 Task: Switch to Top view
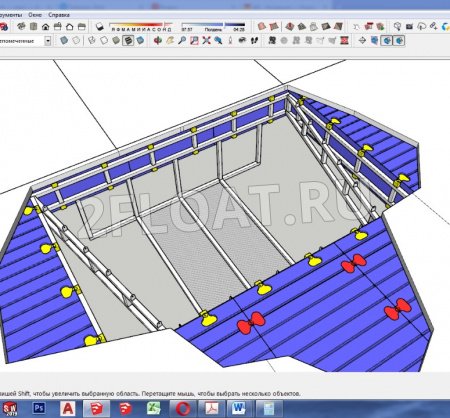tap(33, 26)
